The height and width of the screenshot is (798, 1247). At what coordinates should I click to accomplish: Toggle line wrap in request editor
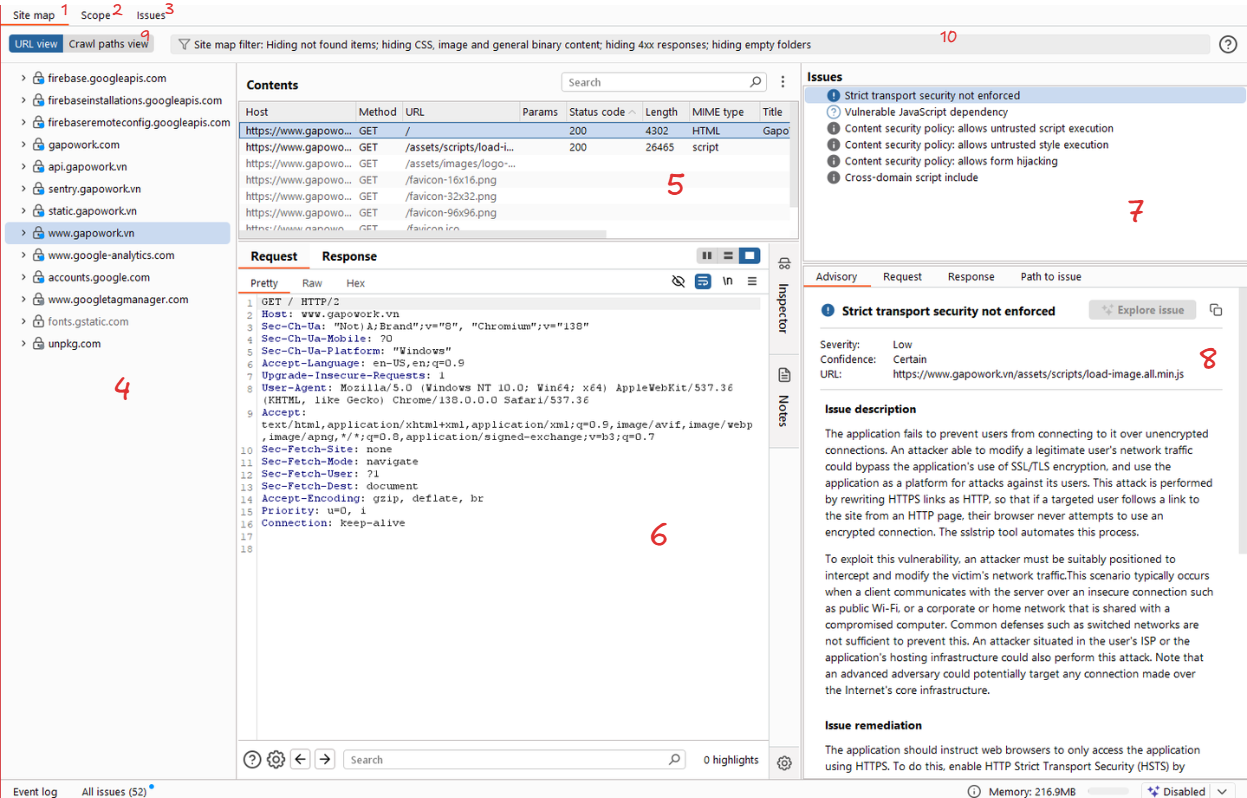703,282
